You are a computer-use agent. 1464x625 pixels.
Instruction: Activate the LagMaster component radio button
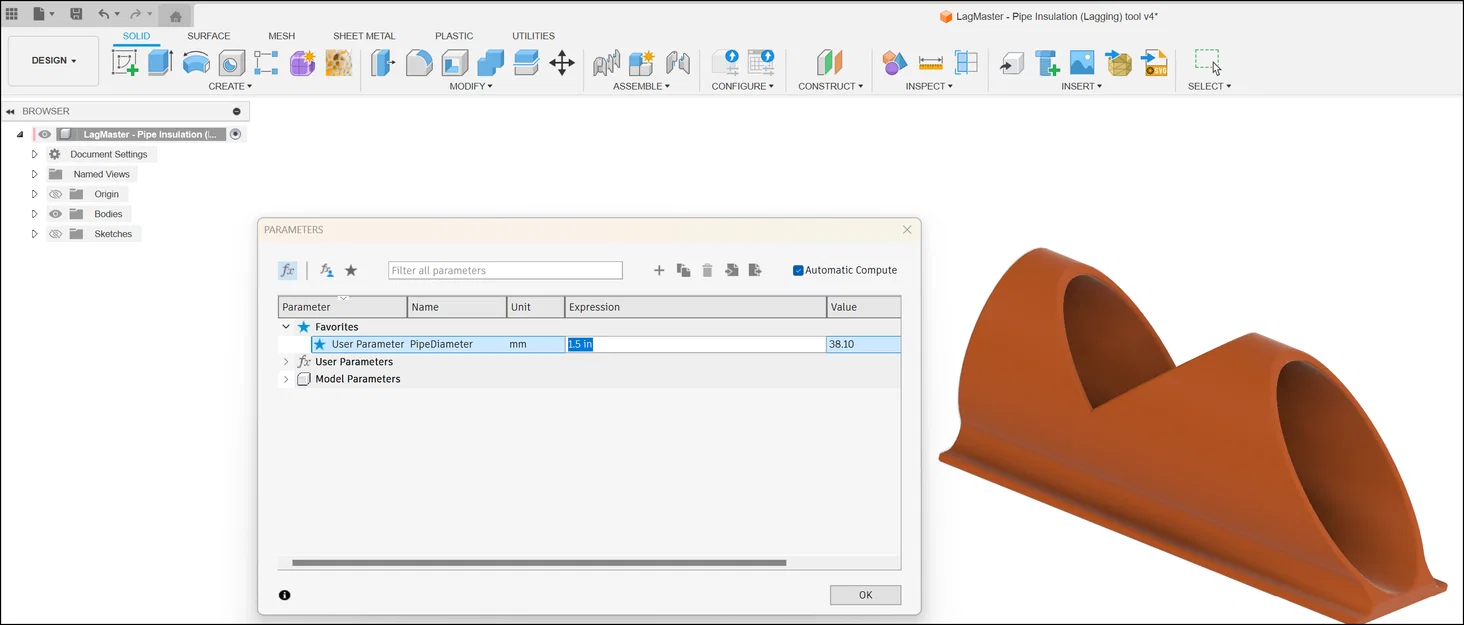point(236,134)
